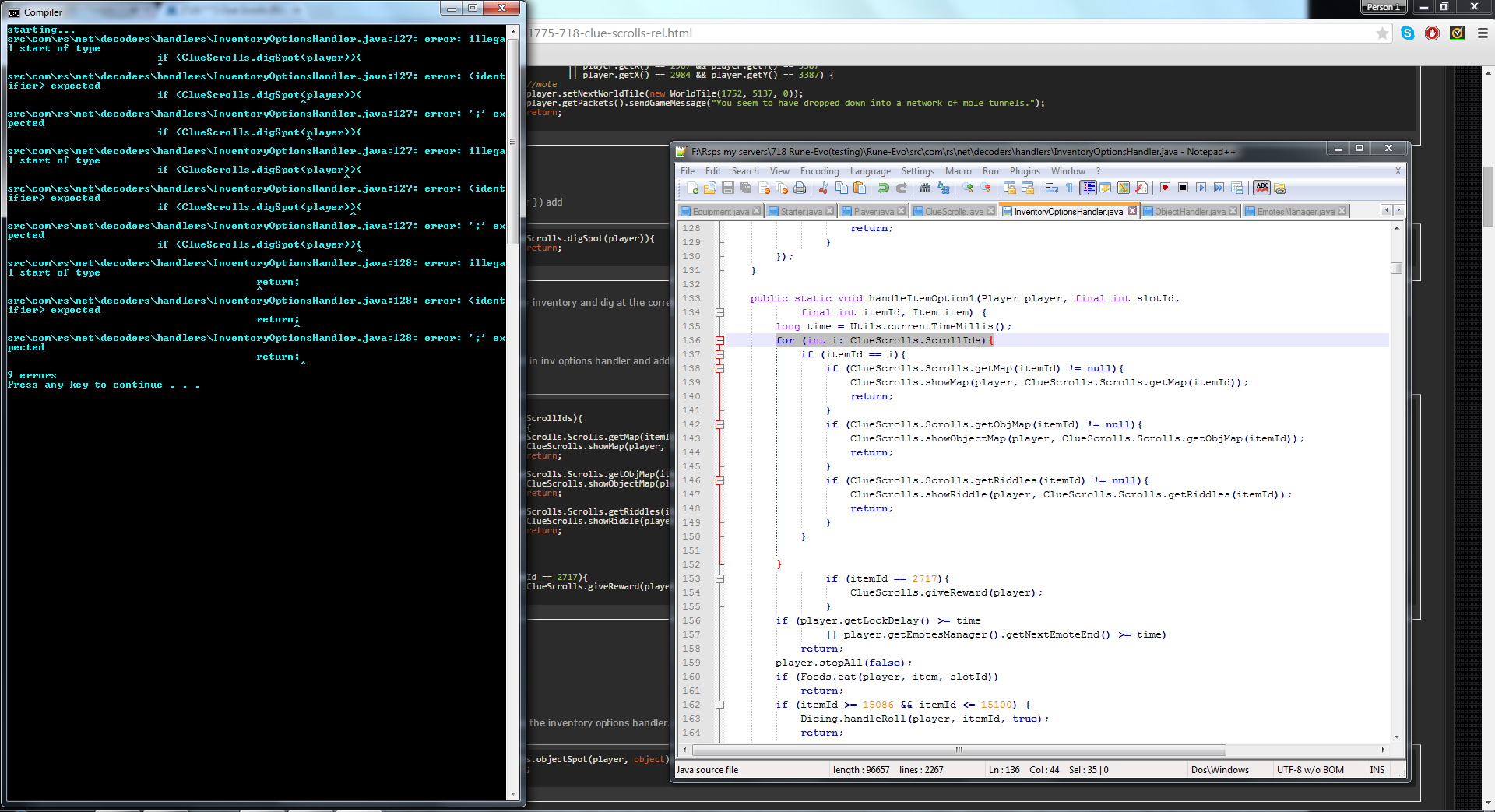Click the Cut scissors toolbar icon
The image size is (1495, 812).
click(823, 188)
